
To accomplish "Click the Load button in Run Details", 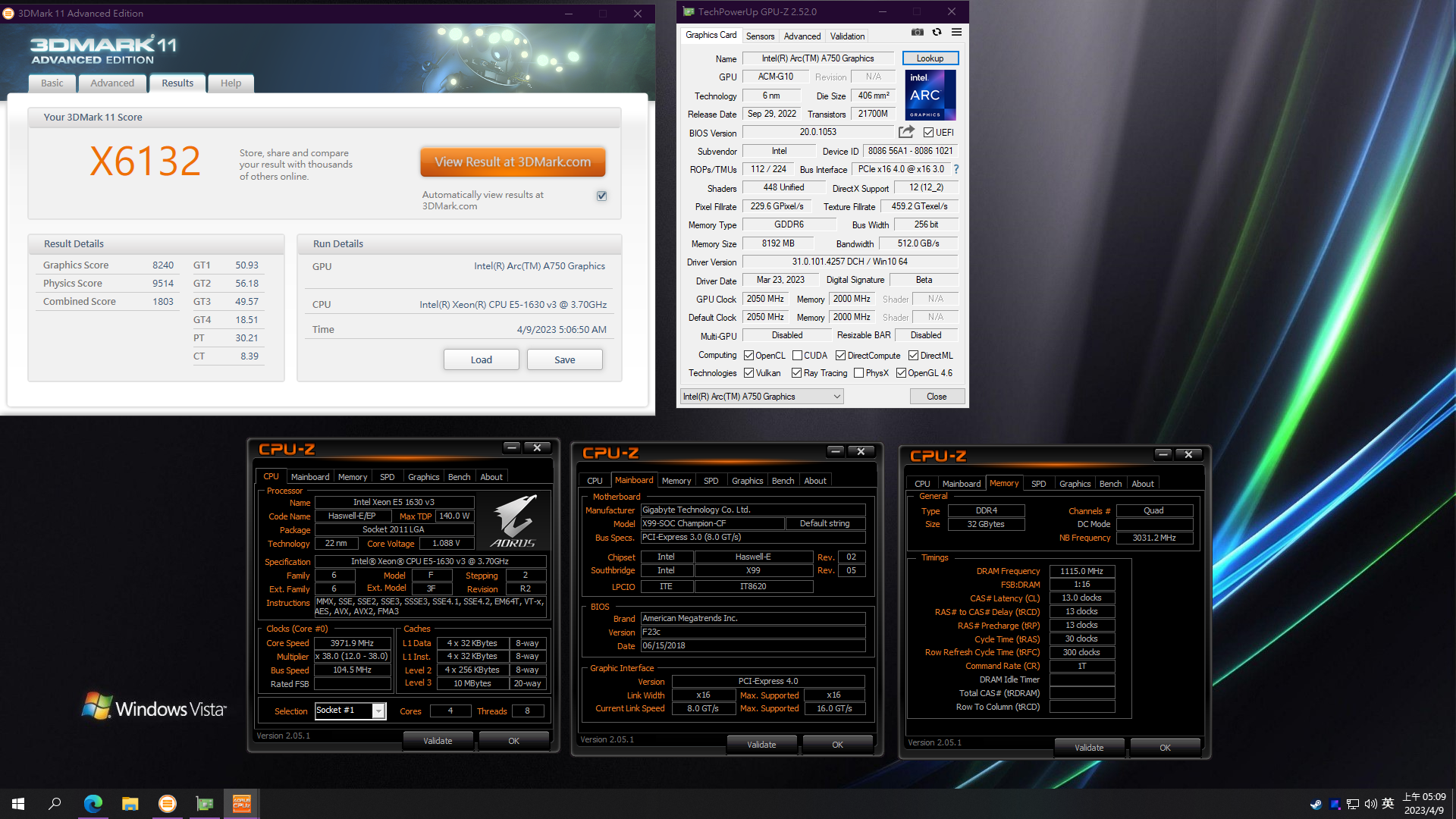I will [x=482, y=359].
